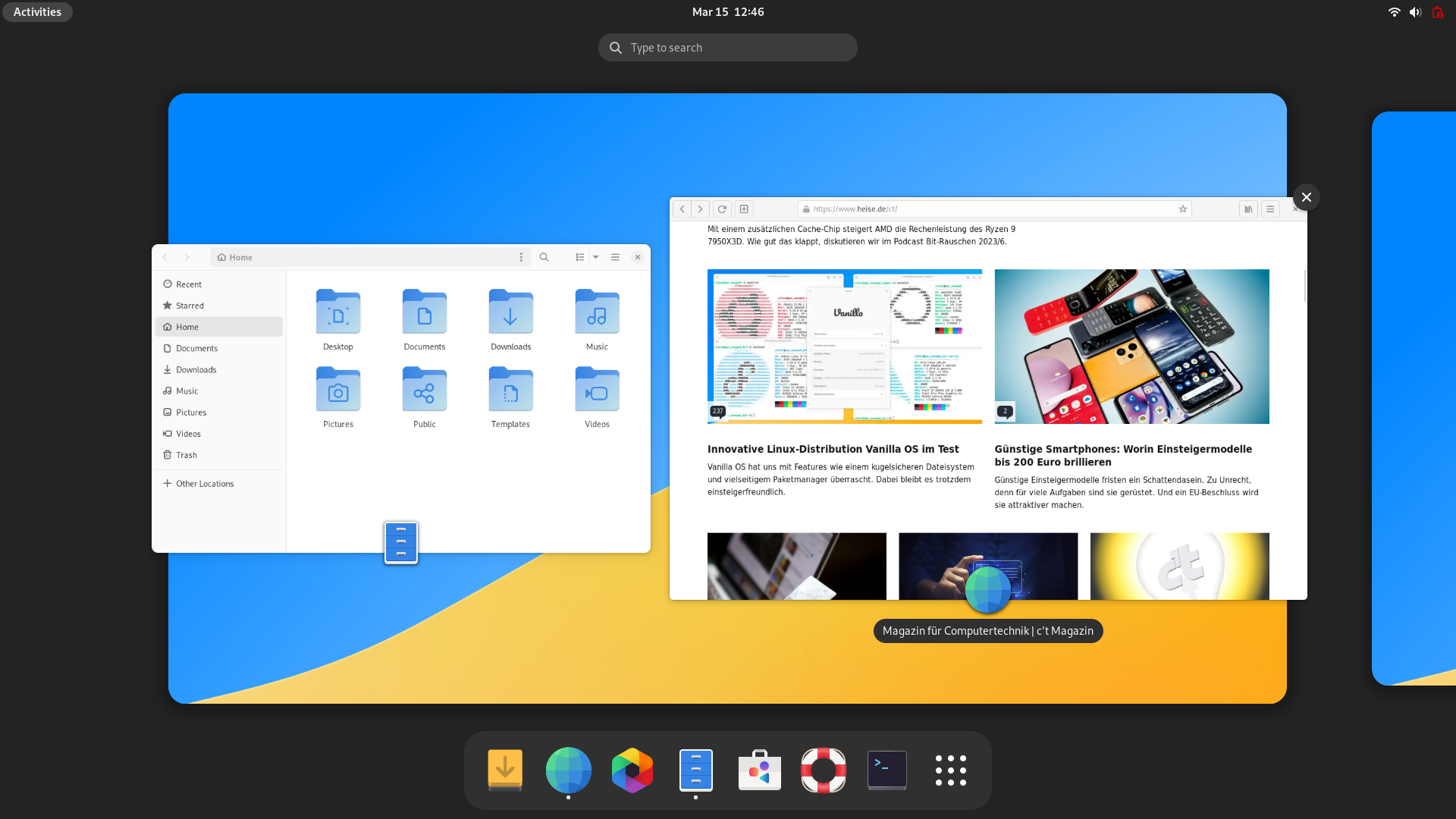Toggle list view in the Files header
The width and height of the screenshot is (1456, 819).
point(579,257)
